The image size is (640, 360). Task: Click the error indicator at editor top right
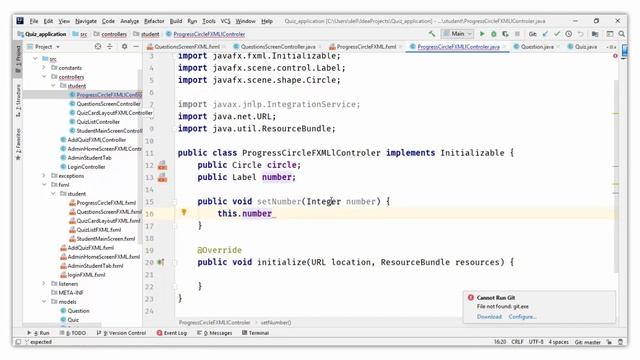616,56
